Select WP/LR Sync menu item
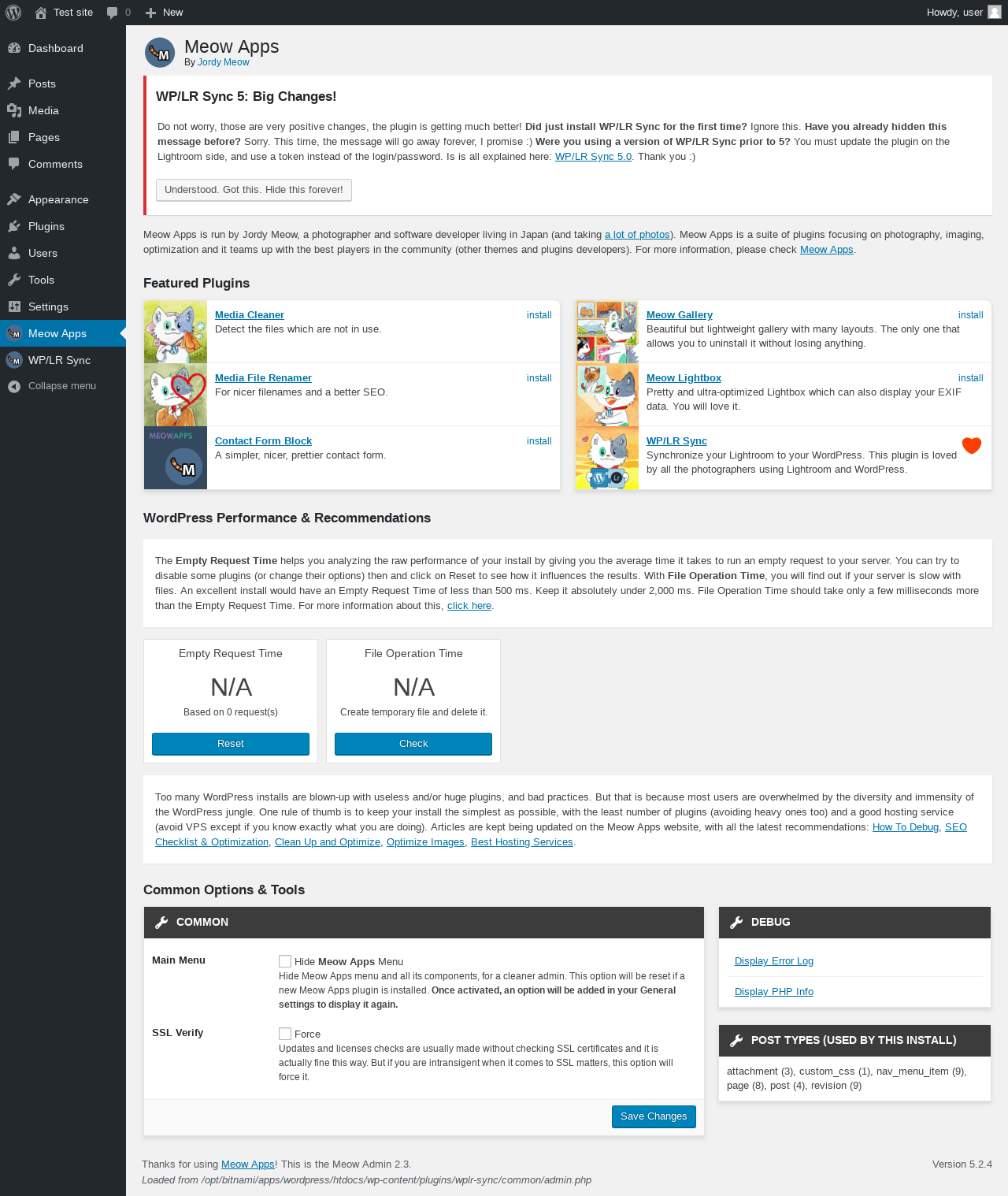 [63, 360]
